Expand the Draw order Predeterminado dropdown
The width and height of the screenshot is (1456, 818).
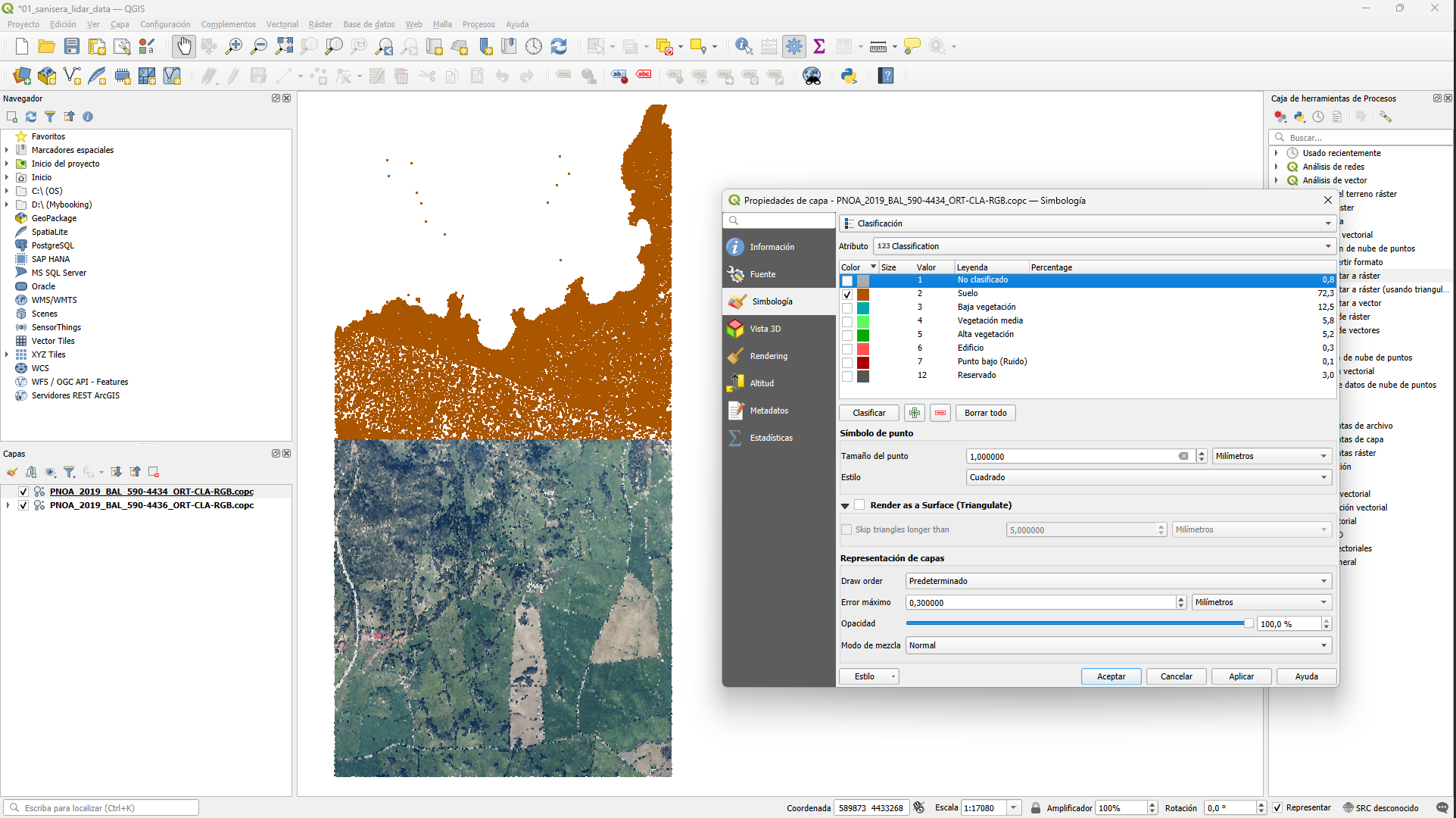click(1118, 581)
